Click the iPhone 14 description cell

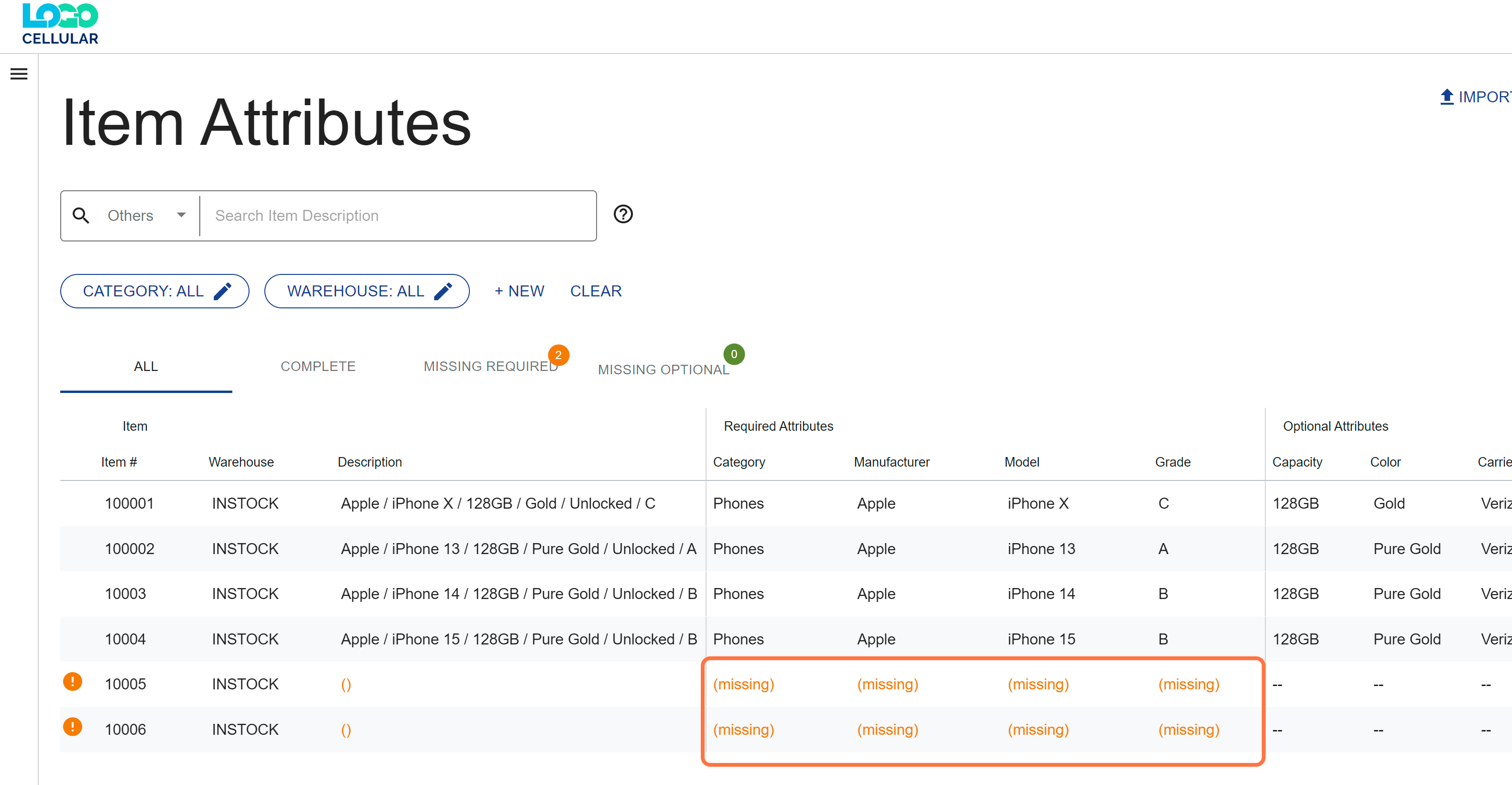click(x=519, y=594)
